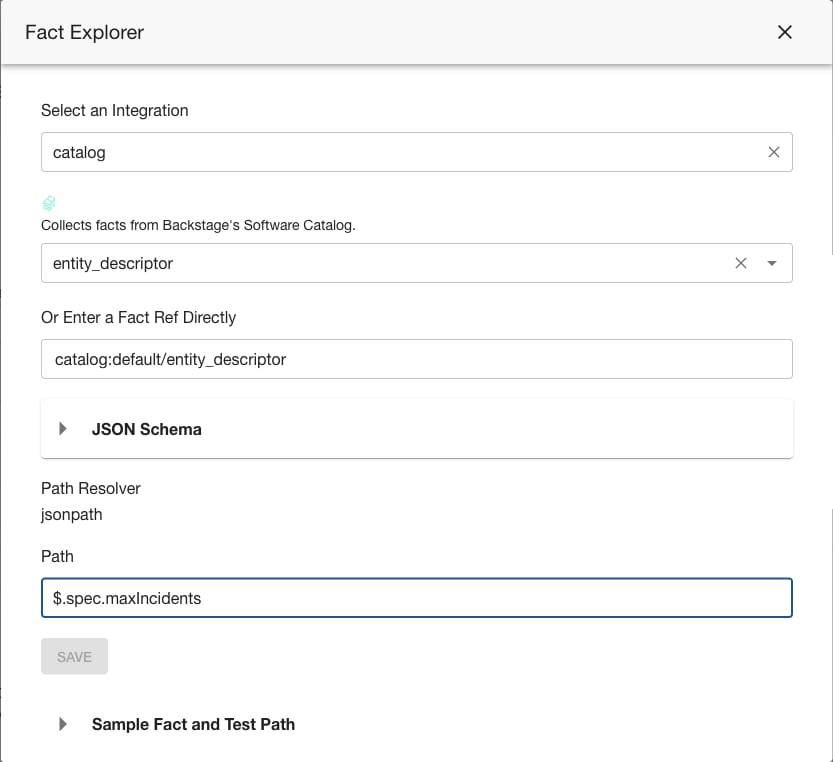Clear the entity_descriptor fact selection
The height and width of the screenshot is (762, 833).
pos(741,263)
